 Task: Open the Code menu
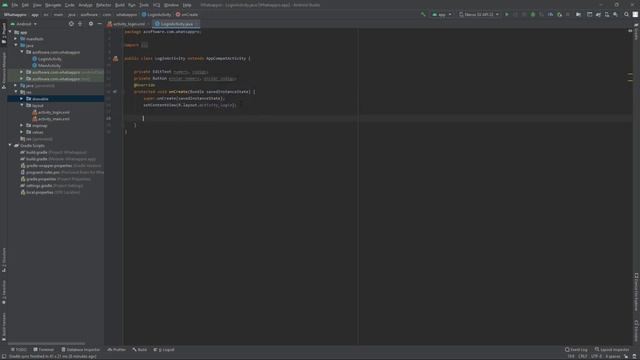[x=70, y=5]
